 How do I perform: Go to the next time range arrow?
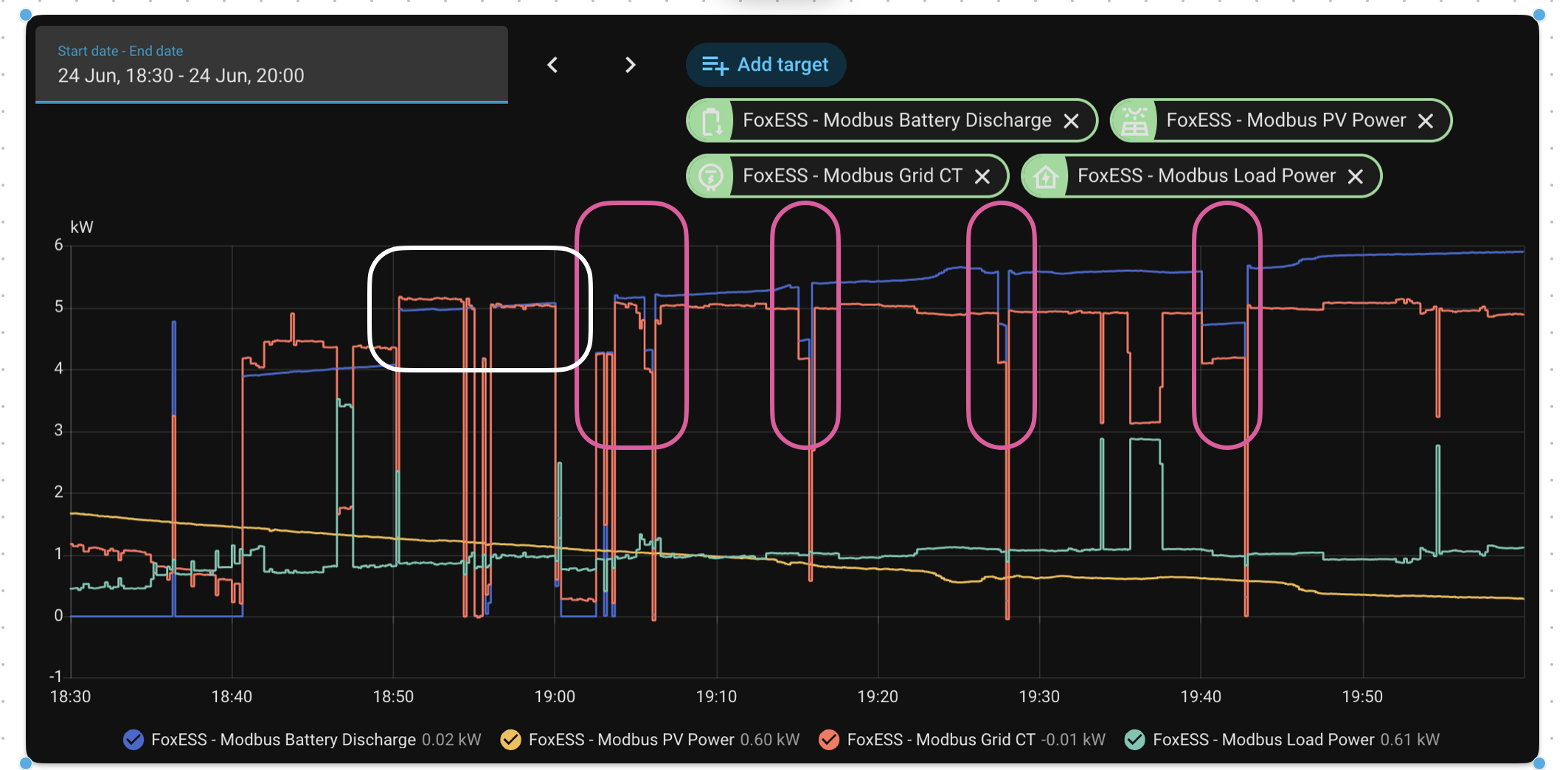[630, 65]
